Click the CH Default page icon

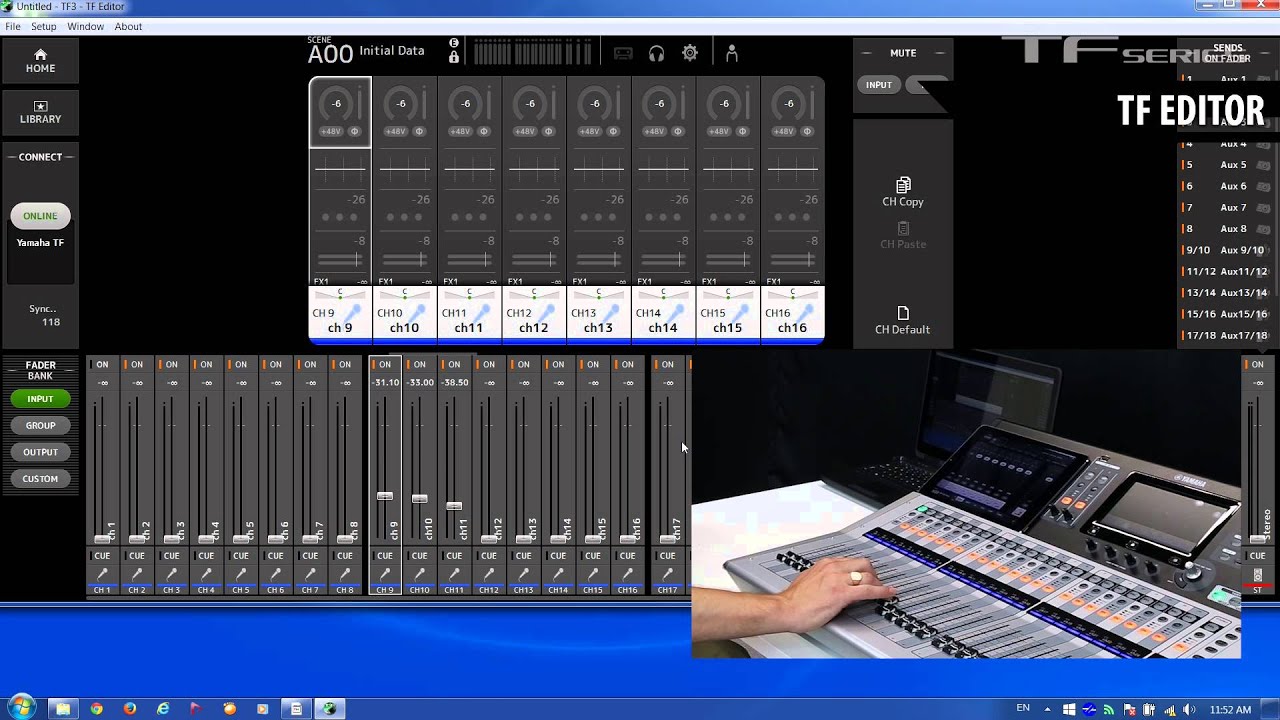pos(903,313)
